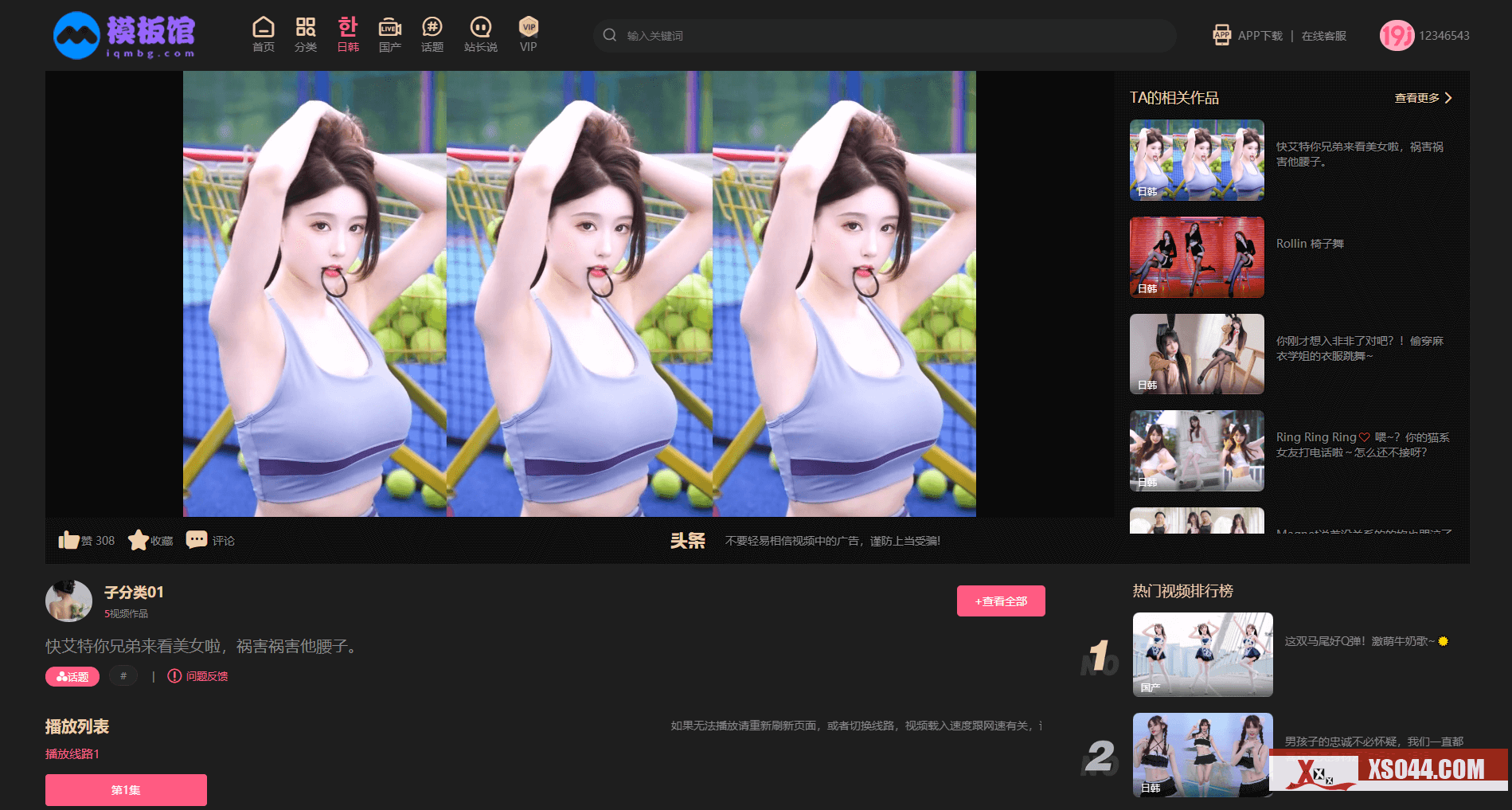Like the video with thumbs-up icon

68,540
